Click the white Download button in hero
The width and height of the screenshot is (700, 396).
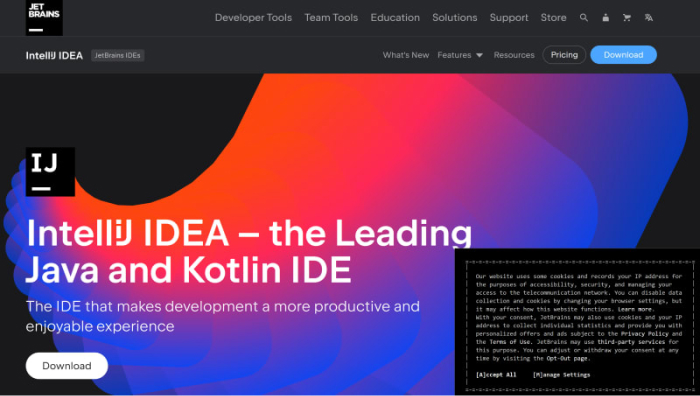coord(67,366)
